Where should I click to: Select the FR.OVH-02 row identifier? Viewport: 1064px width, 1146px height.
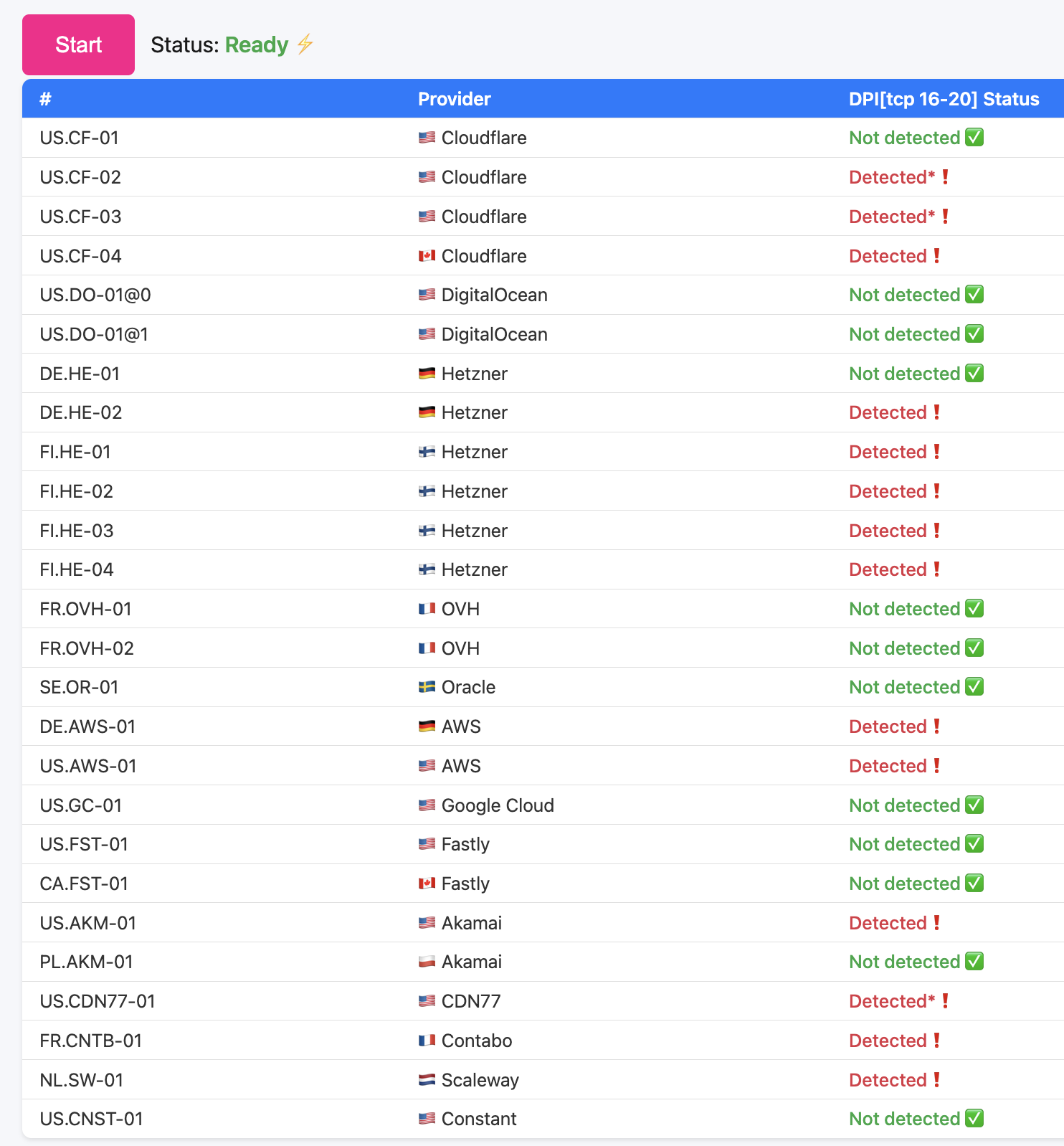pos(87,648)
